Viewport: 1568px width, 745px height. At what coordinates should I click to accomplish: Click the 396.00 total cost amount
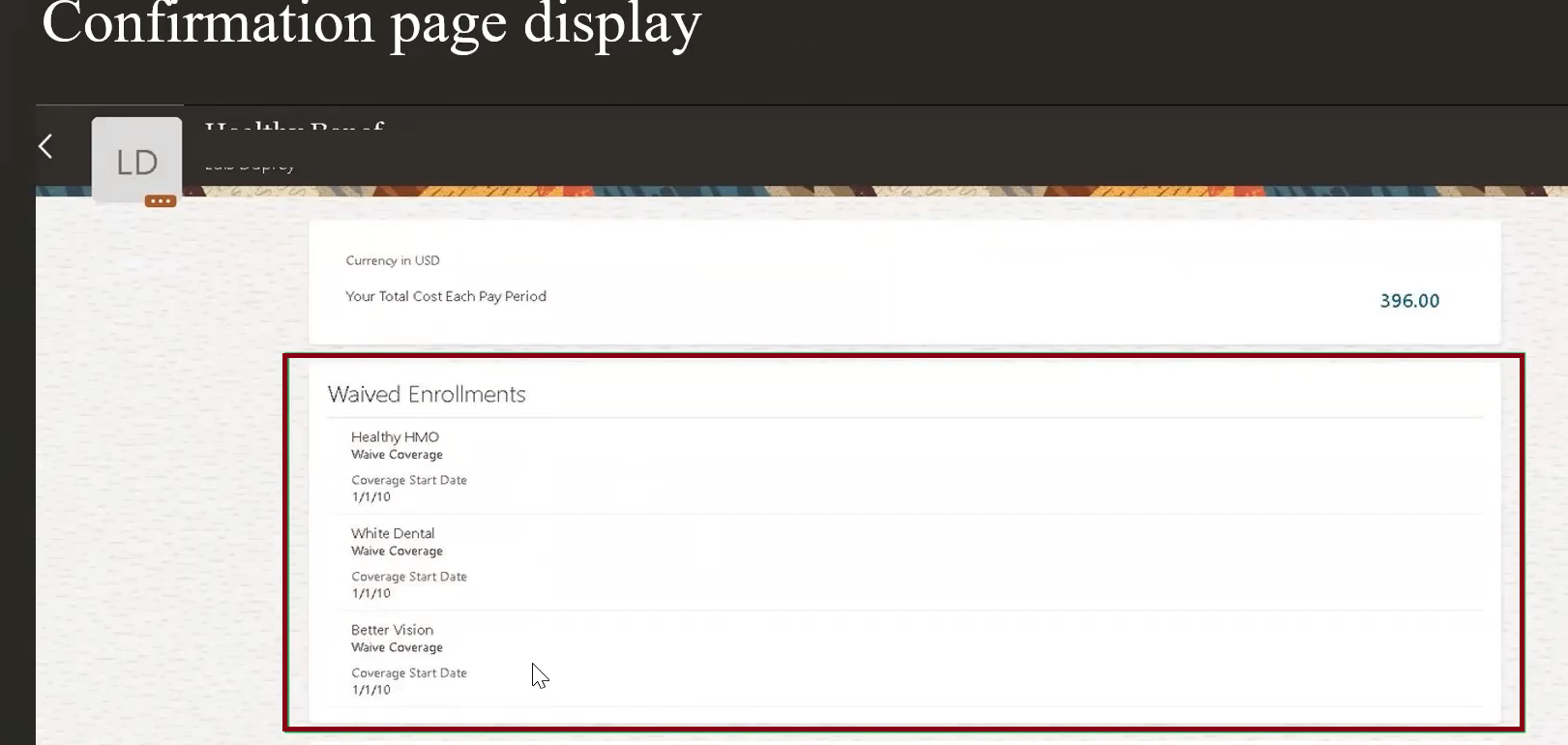click(x=1409, y=301)
